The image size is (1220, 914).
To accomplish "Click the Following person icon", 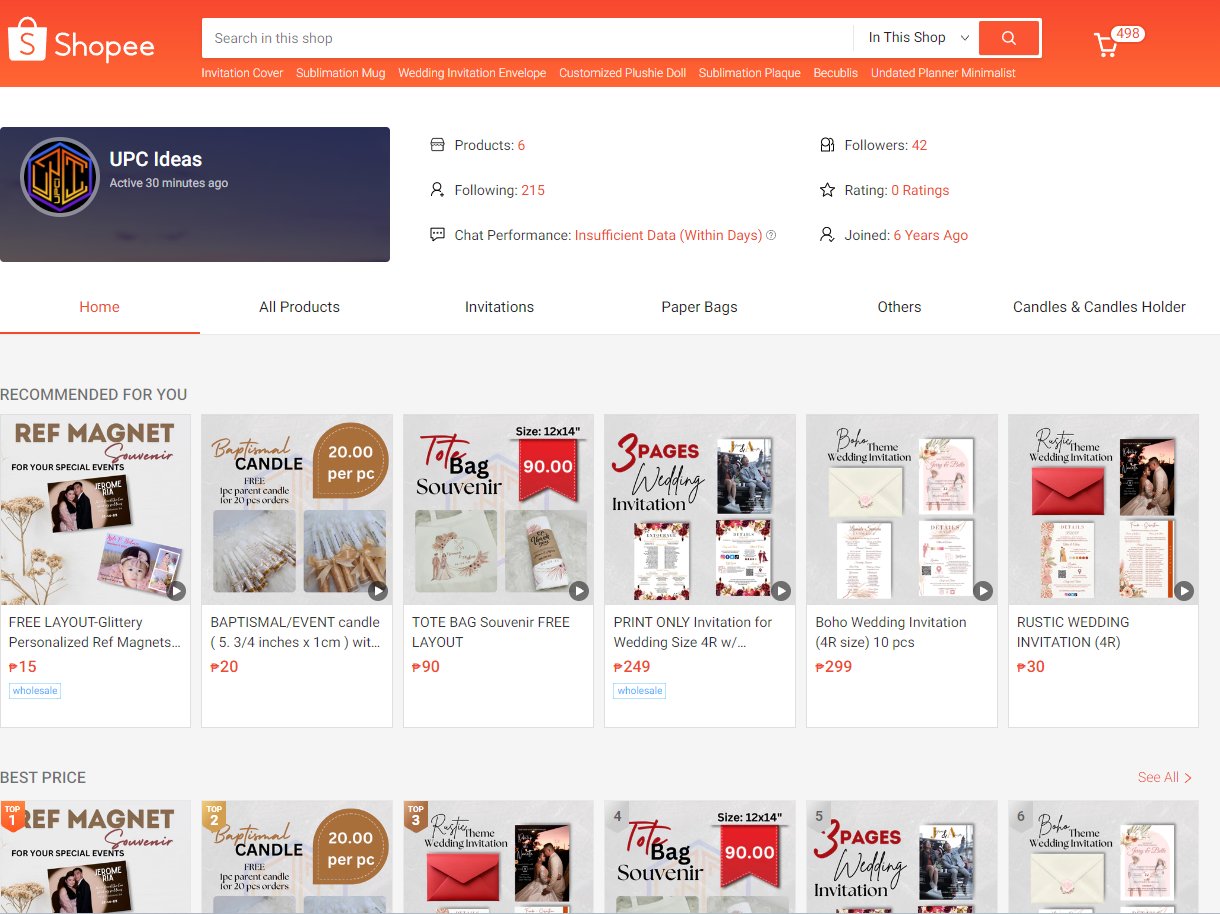I will 437,190.
